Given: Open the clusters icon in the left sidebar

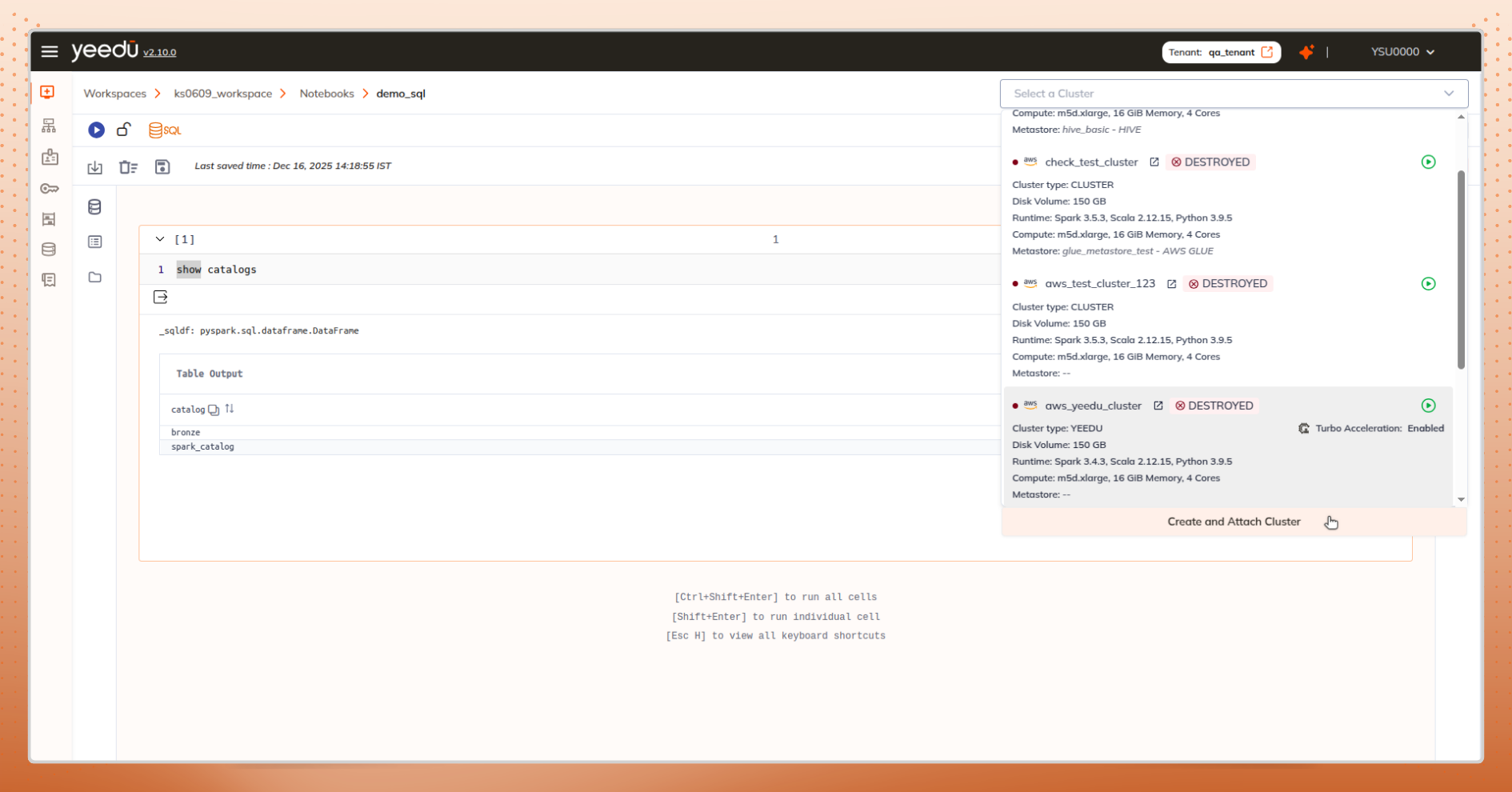Looking at the screenshot, I should [49, 125].
